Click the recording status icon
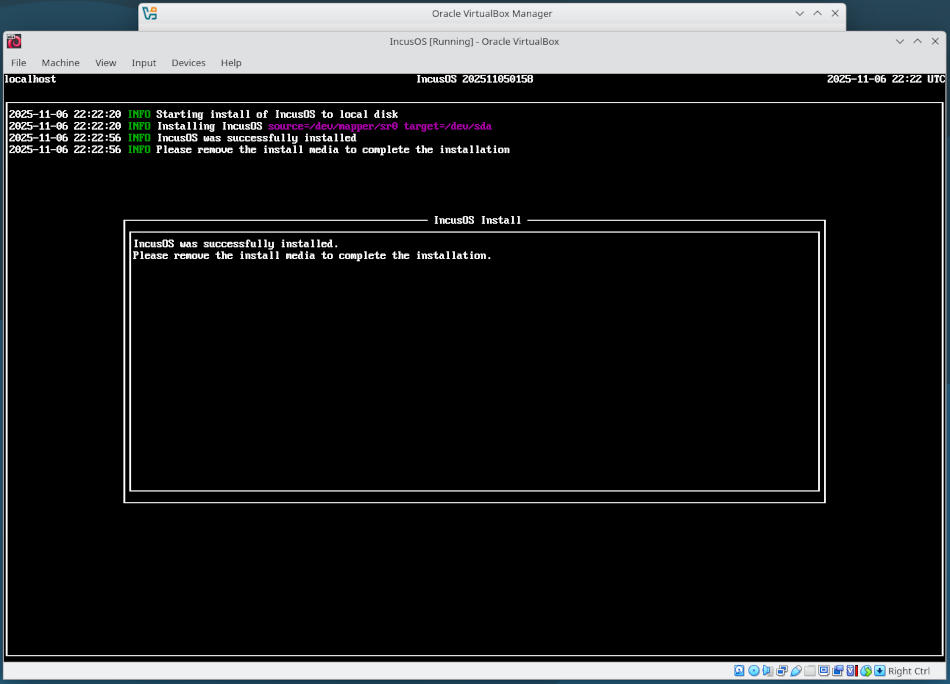The height and width of the screenshot is (684, 950). tap(838, 670)
